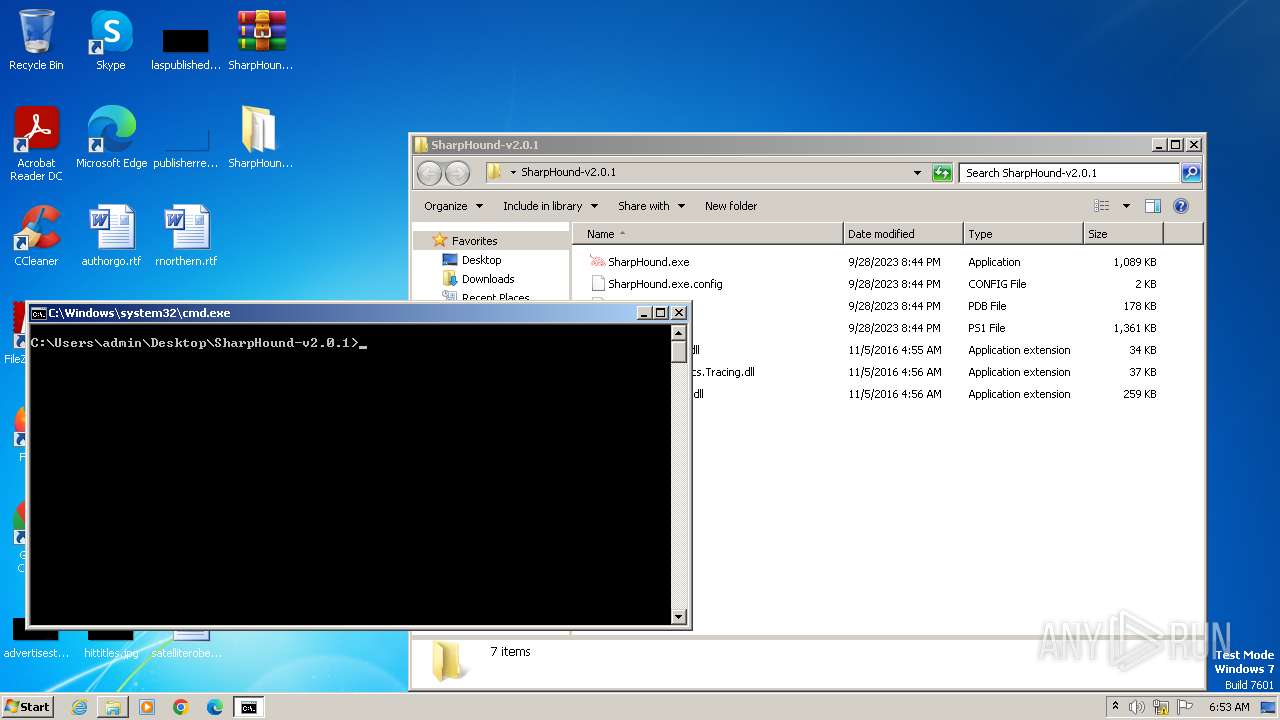Select the publisherre desktop file

185,144
